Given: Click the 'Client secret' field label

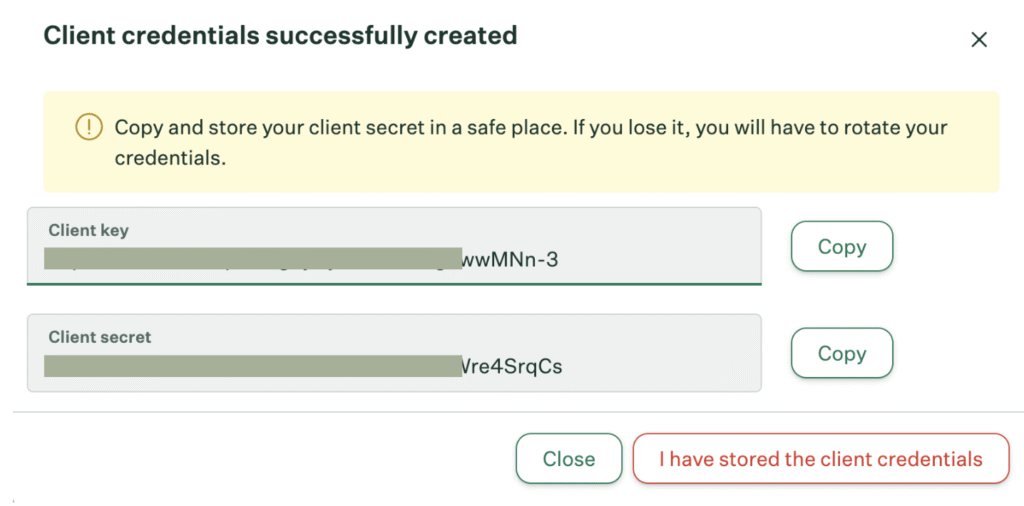Looking at the screenshot, I should click(x=100, y=337).
